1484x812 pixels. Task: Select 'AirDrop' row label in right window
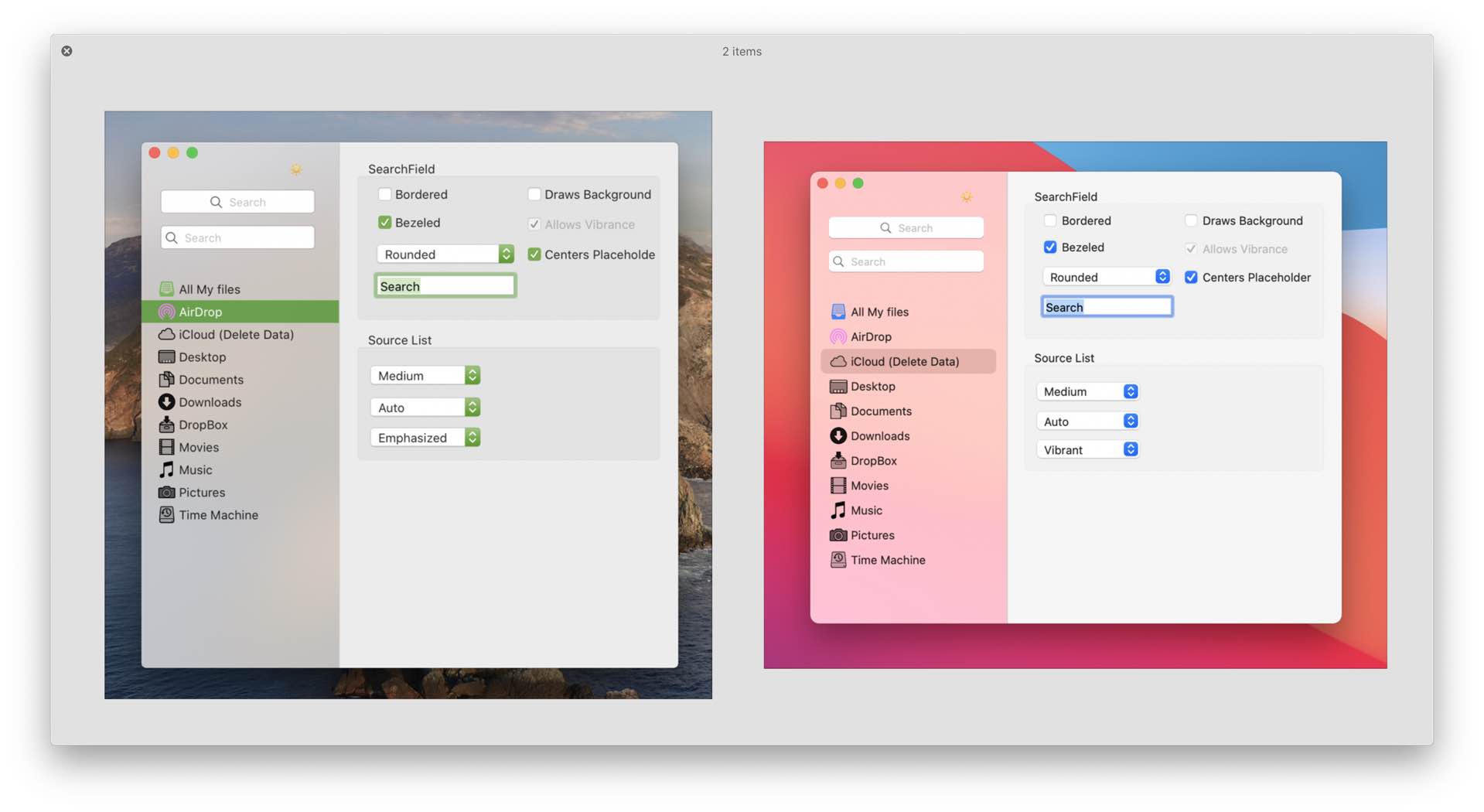(871, 336)
